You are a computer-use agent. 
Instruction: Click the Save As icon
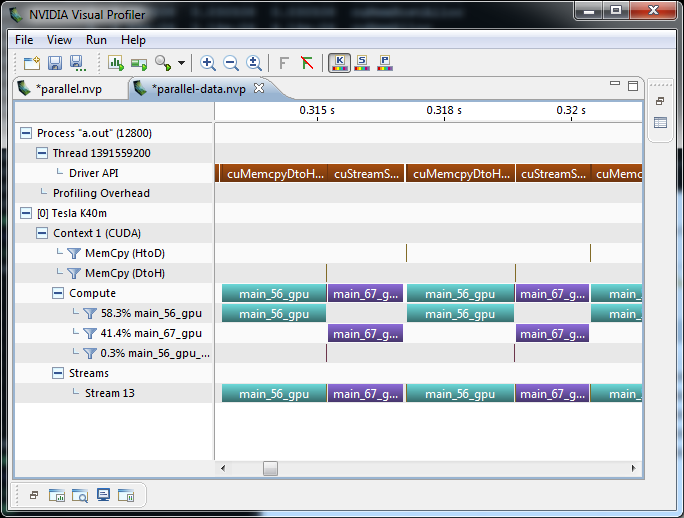pyautogui.click(x=78, y=63)
